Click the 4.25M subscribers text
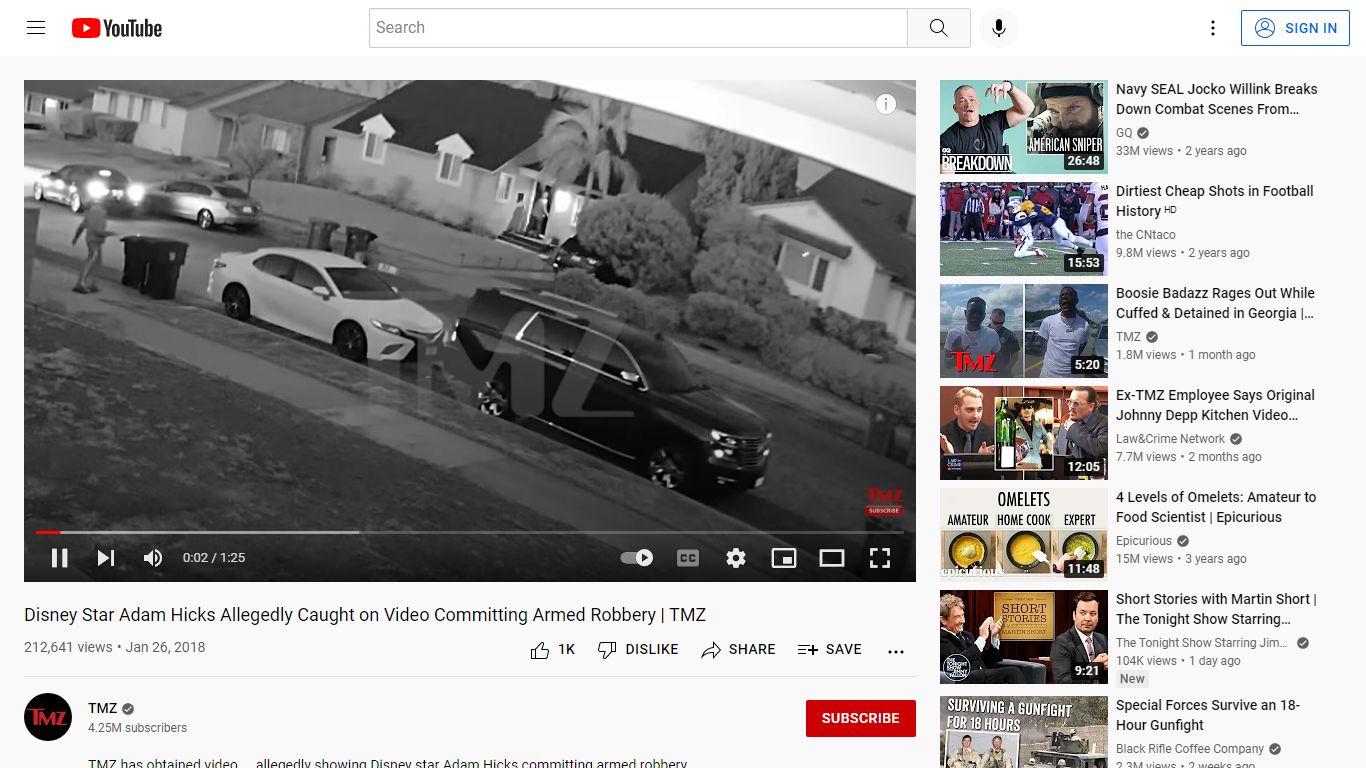The image size is (1366, 768). (137, 728)
